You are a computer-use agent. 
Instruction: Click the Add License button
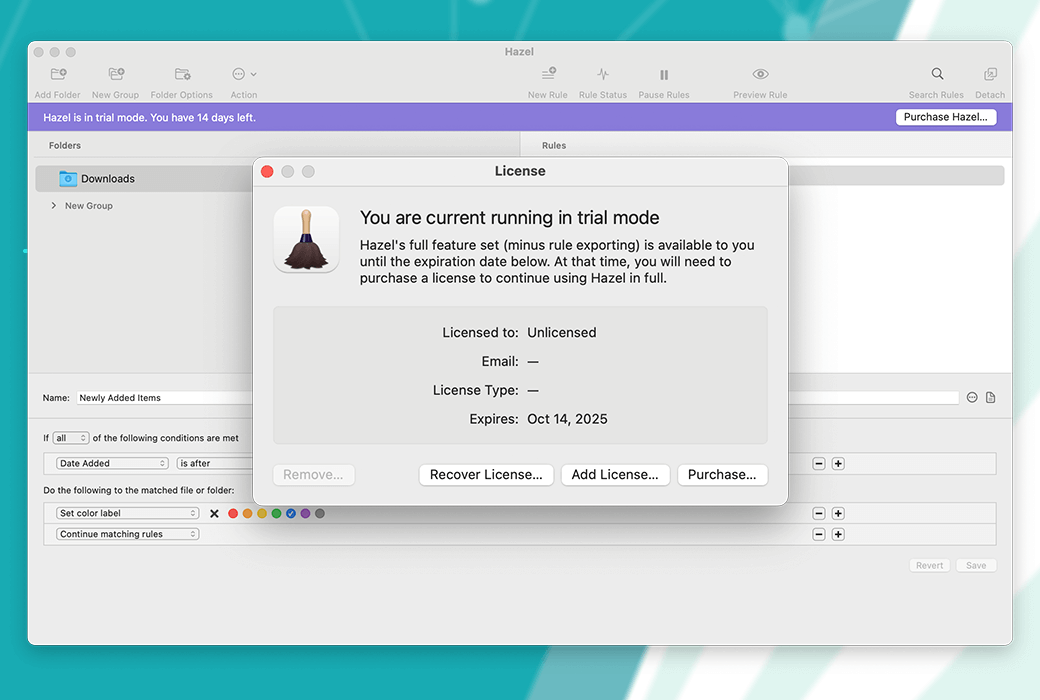[x=615, y=475]
